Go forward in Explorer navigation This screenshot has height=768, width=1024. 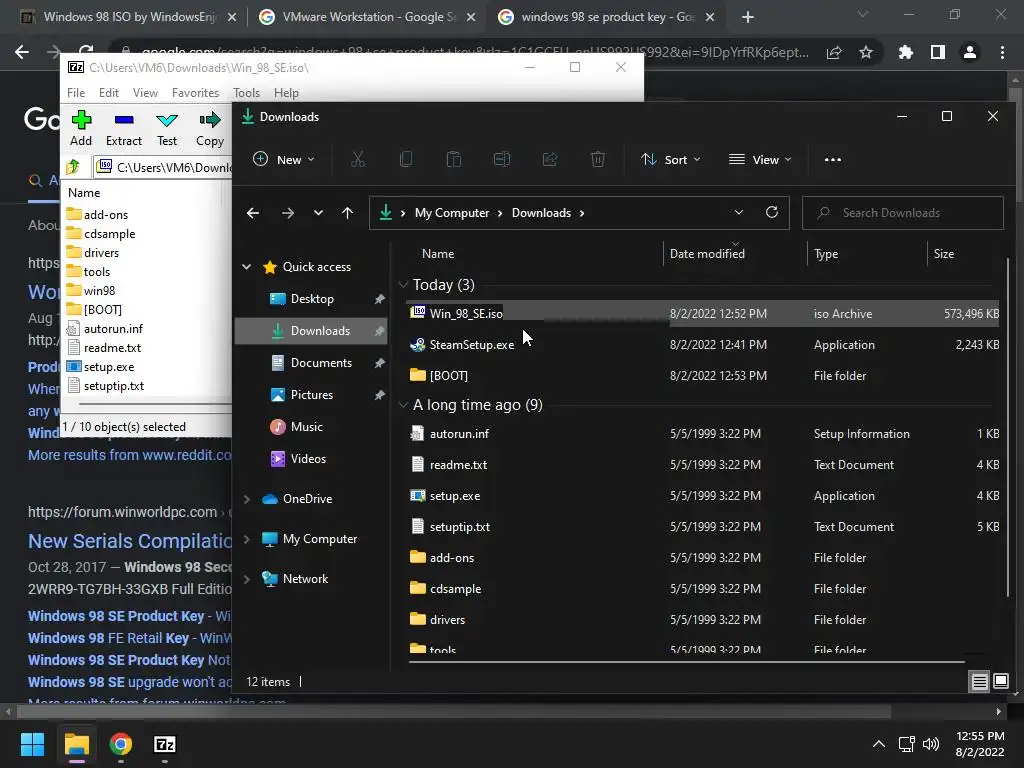click(287, 213)
